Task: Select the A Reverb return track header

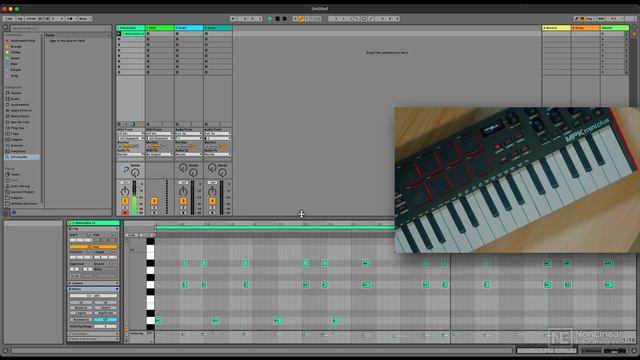Action: tap(556, 28)
